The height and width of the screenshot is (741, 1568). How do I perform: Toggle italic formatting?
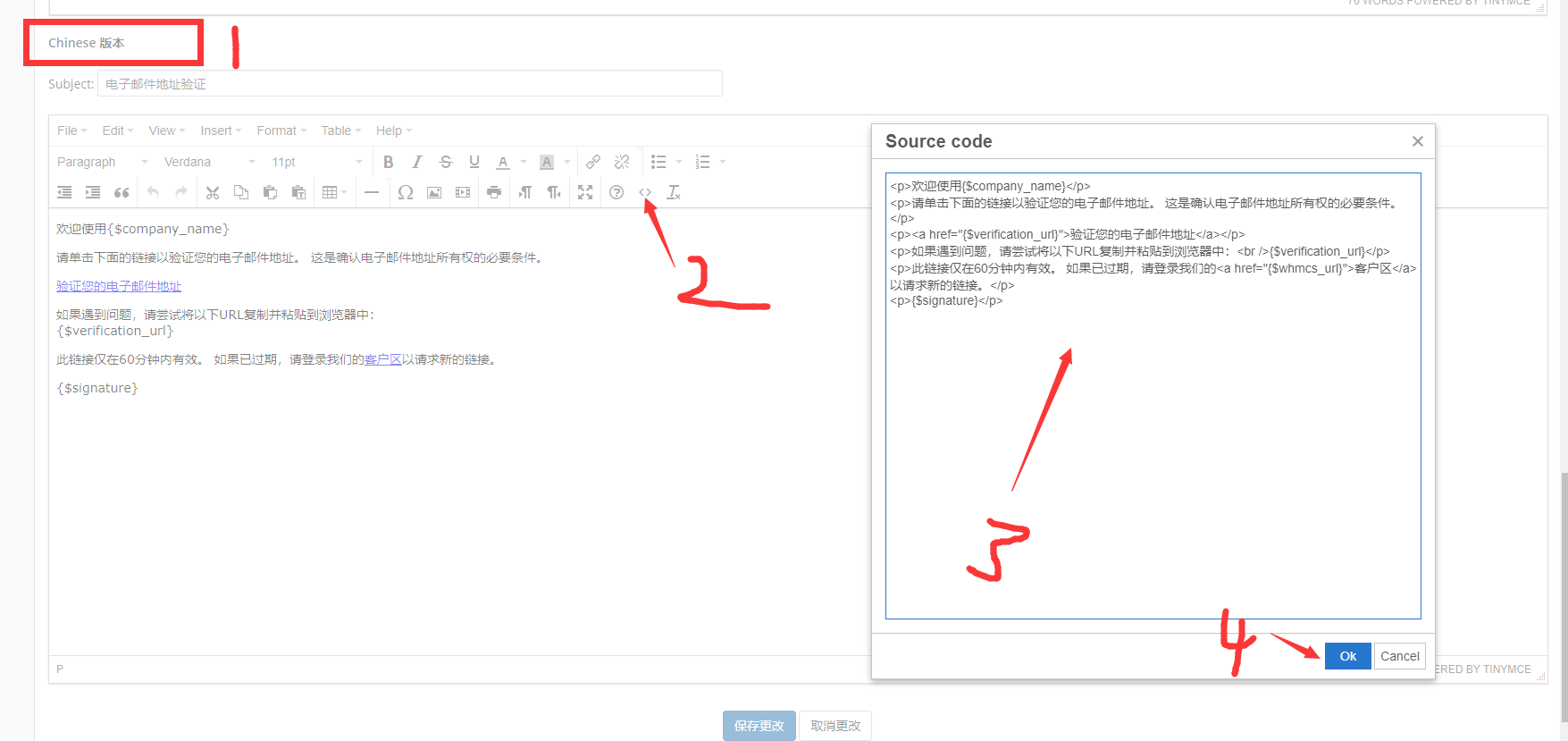(x=416, y=162)
